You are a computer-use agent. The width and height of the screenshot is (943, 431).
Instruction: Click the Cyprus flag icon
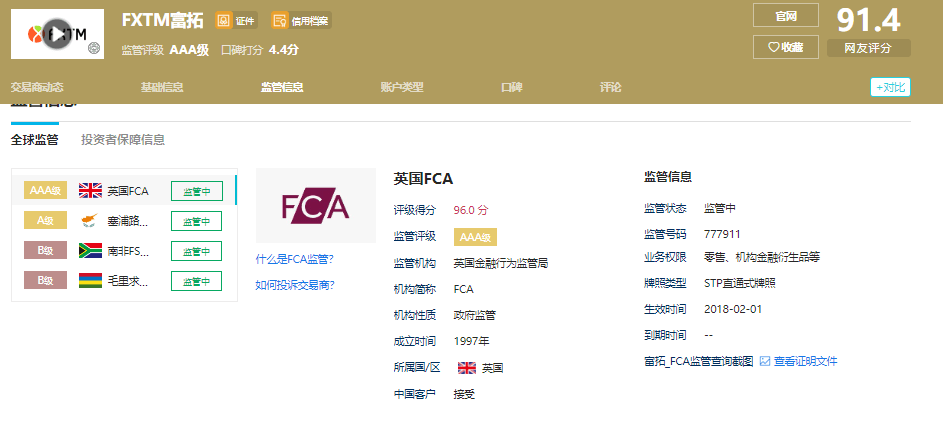(90, 221)
